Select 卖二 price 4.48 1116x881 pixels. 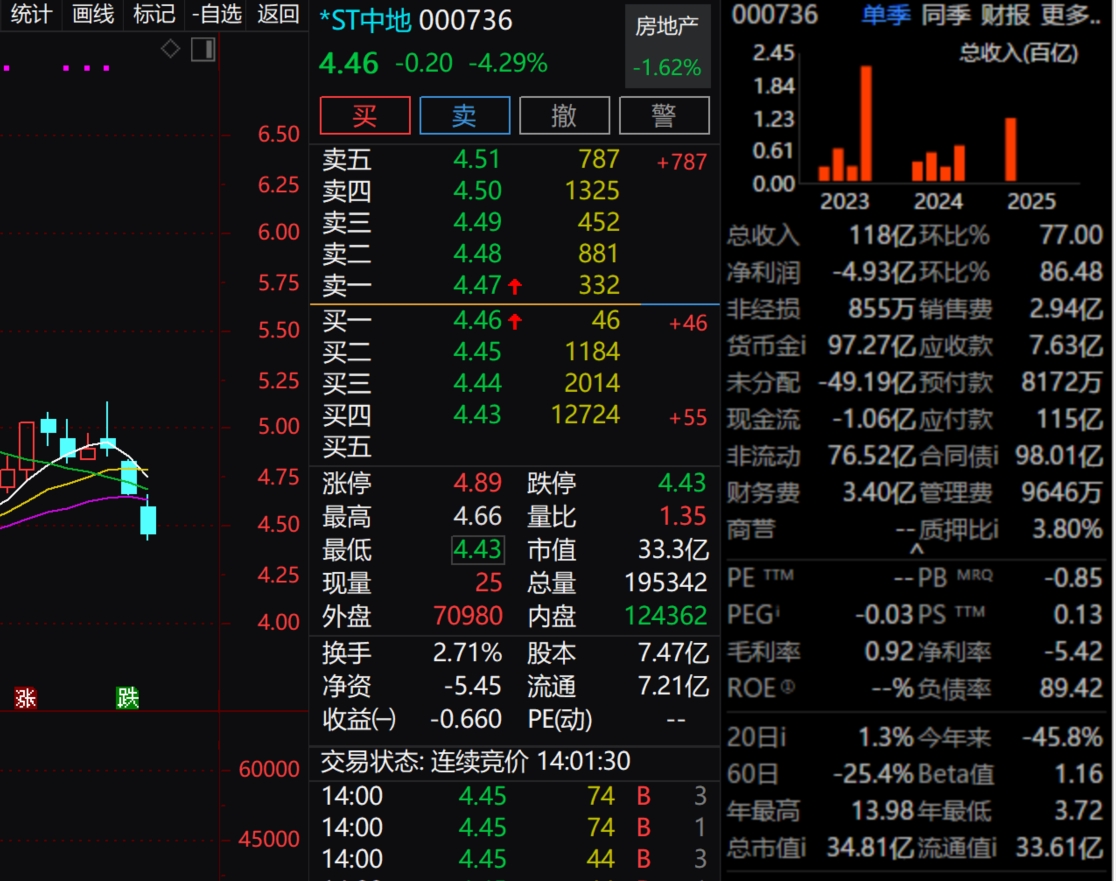click(478, 253)
